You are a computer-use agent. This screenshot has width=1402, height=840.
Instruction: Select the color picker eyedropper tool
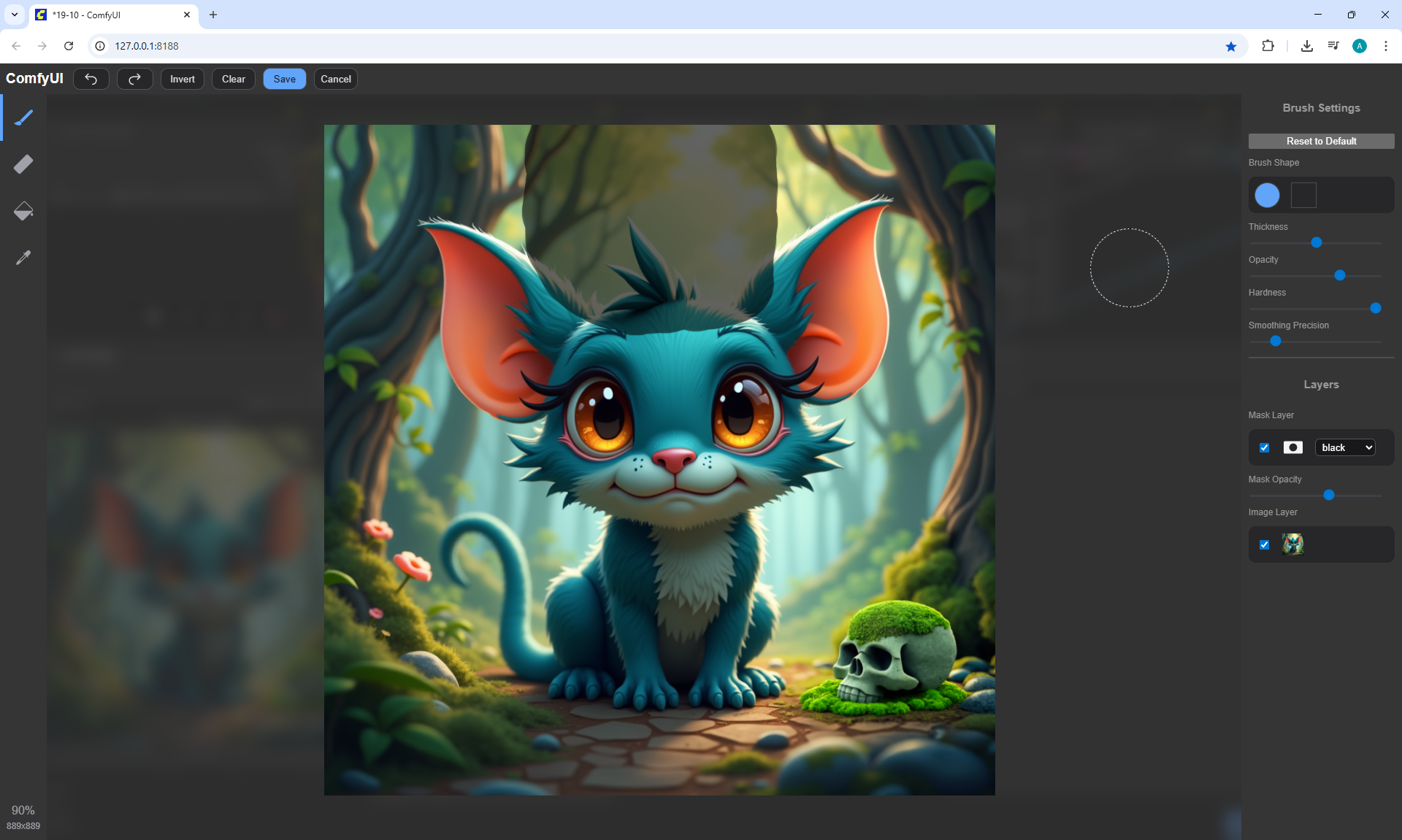point(23,258)
